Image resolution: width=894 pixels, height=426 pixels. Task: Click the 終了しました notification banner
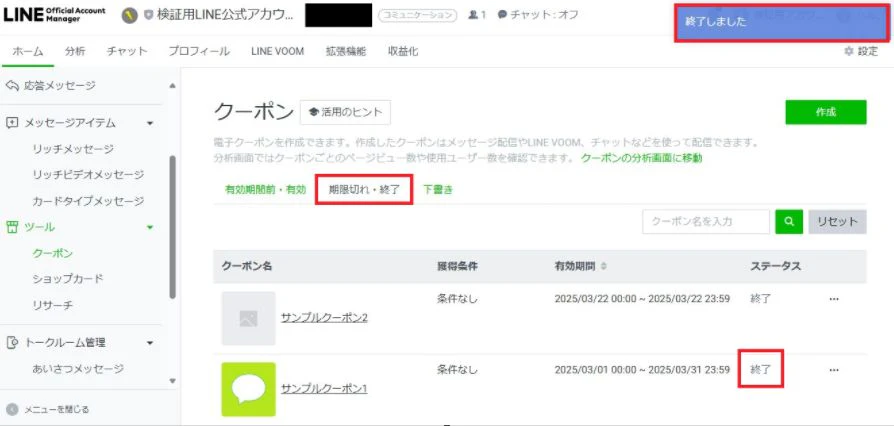click(782, 23)
